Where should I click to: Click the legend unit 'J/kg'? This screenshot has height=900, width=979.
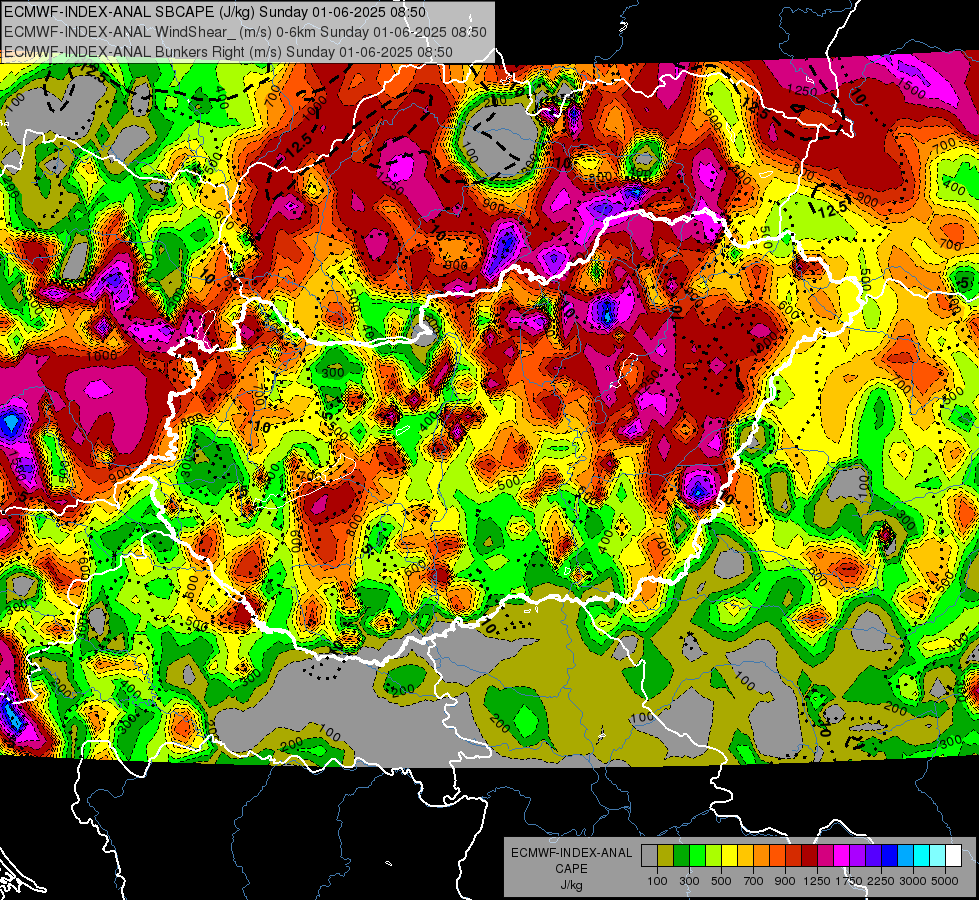tap(571, 885)
